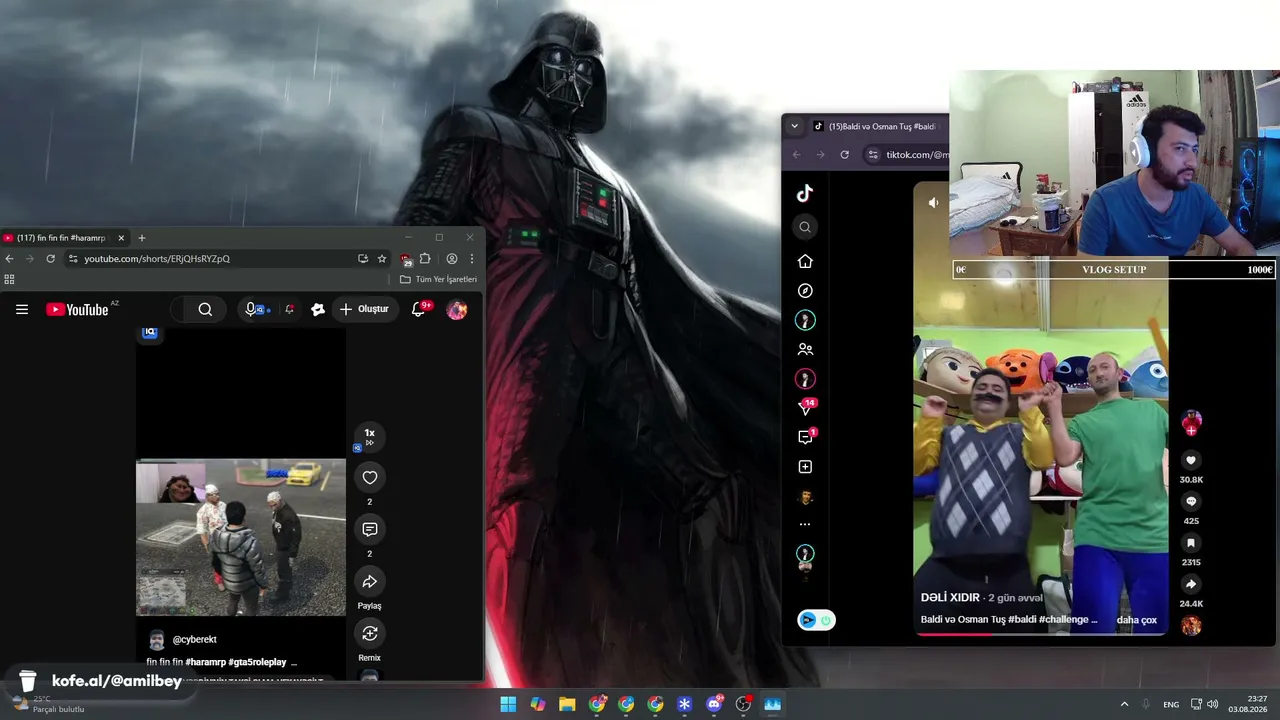Viewport: 1280px width, 720px height.
Task: Open YouTube hamburger guide menu
Action: (x=22, y=310)
